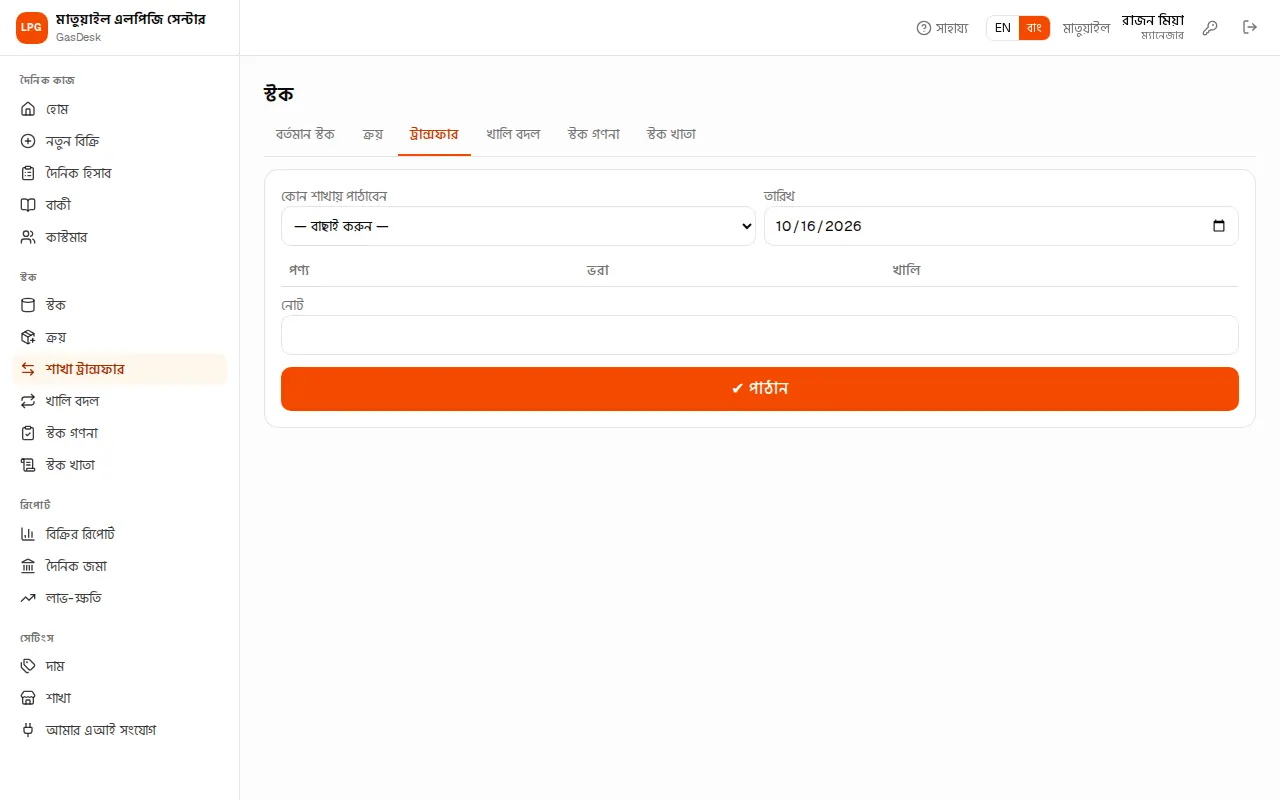Switch to স্টক খাতা tab
Screen dimensions: 1280x800
click(x=671, y=134)
